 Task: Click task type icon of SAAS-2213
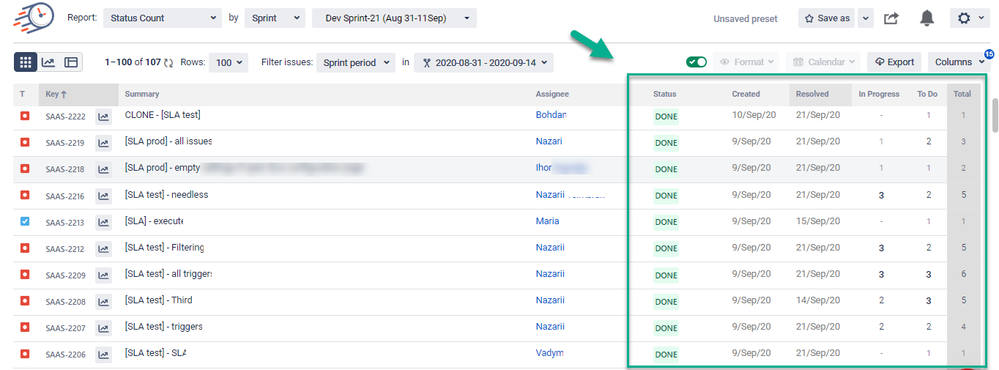[x=25, y=222]
